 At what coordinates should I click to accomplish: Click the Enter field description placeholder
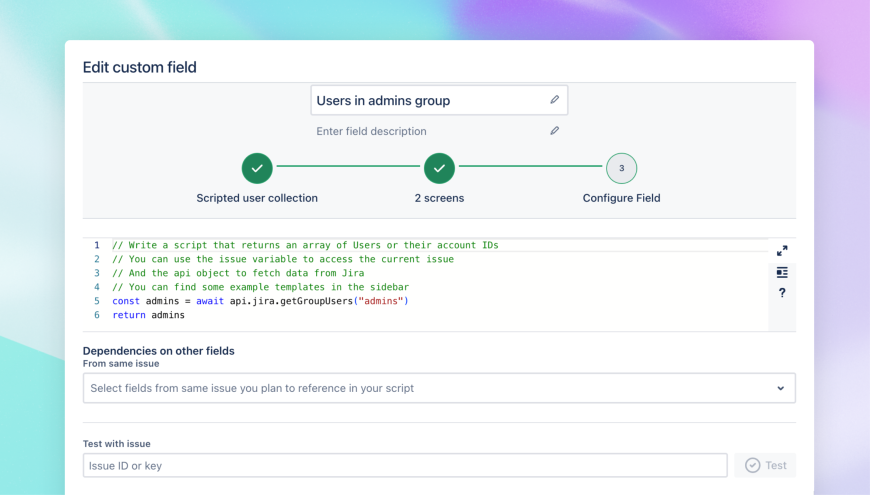point(371,131)
